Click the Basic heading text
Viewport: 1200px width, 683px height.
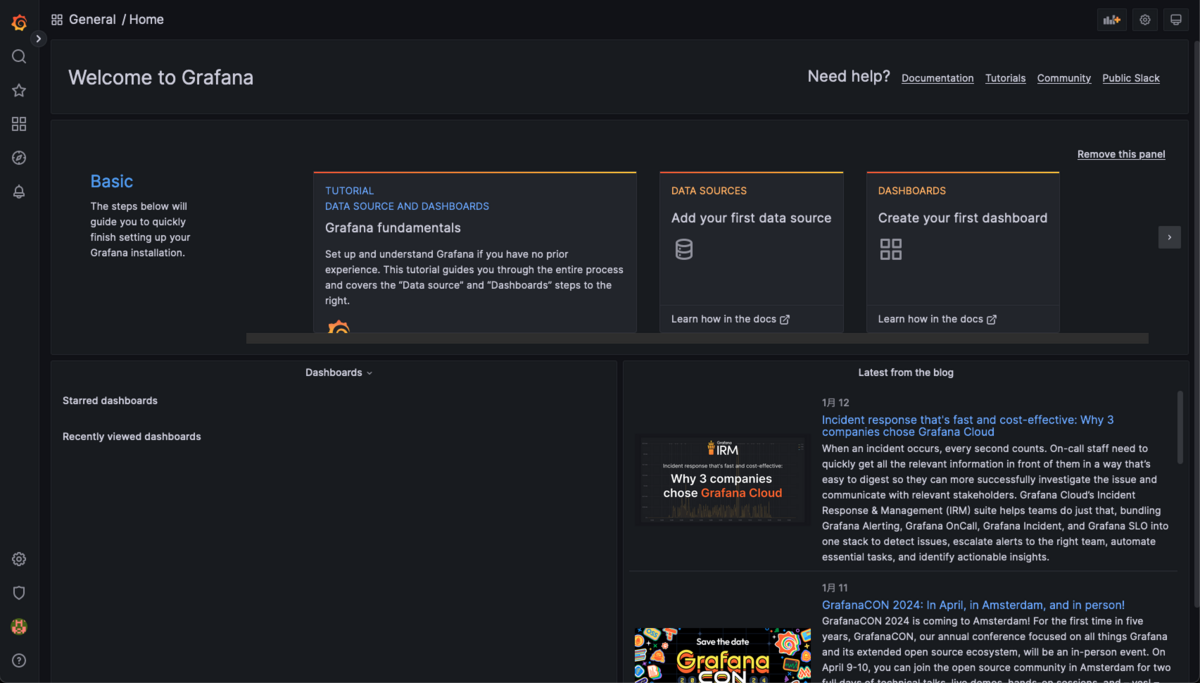click(112, 181)
